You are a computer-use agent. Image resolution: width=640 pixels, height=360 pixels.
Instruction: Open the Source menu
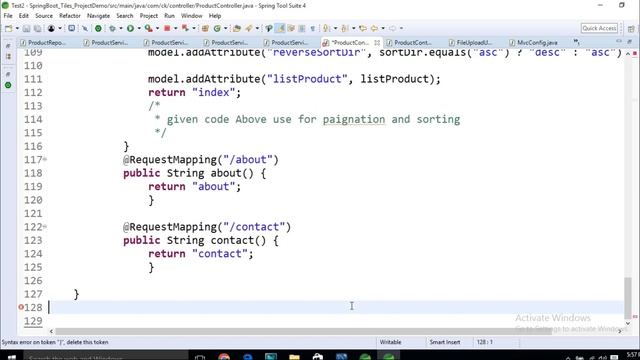(44, 16)
